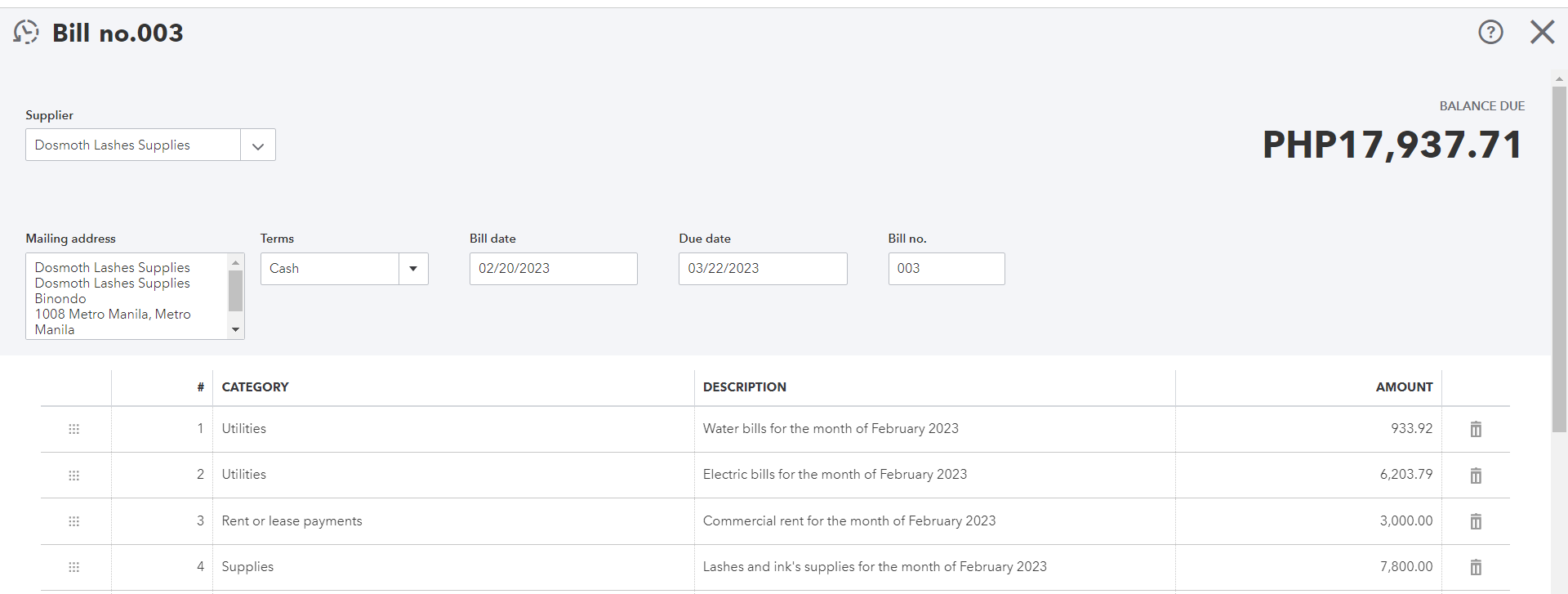The width and height of the screenshot is (1568, 594).
Task: Click the Supplies category cell
Action: click(x=247, y=567)
